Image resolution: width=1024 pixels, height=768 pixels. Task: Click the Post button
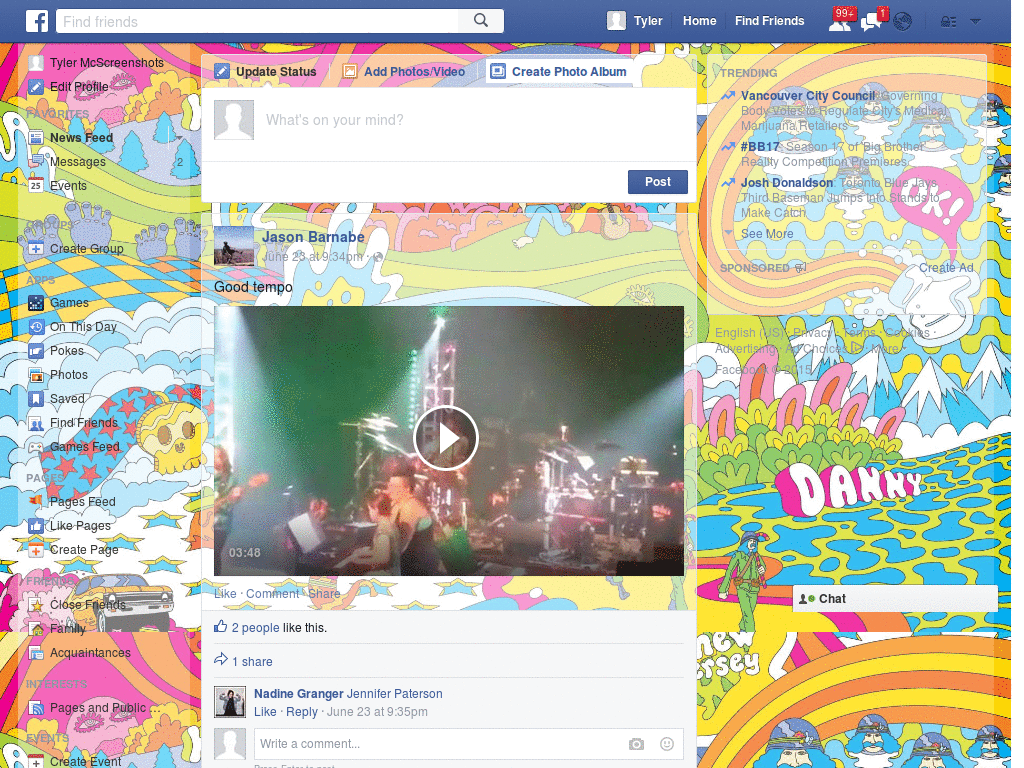[658, 182]
